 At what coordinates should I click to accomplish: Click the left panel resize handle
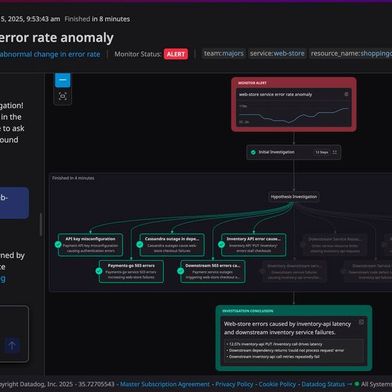[41, 225]
